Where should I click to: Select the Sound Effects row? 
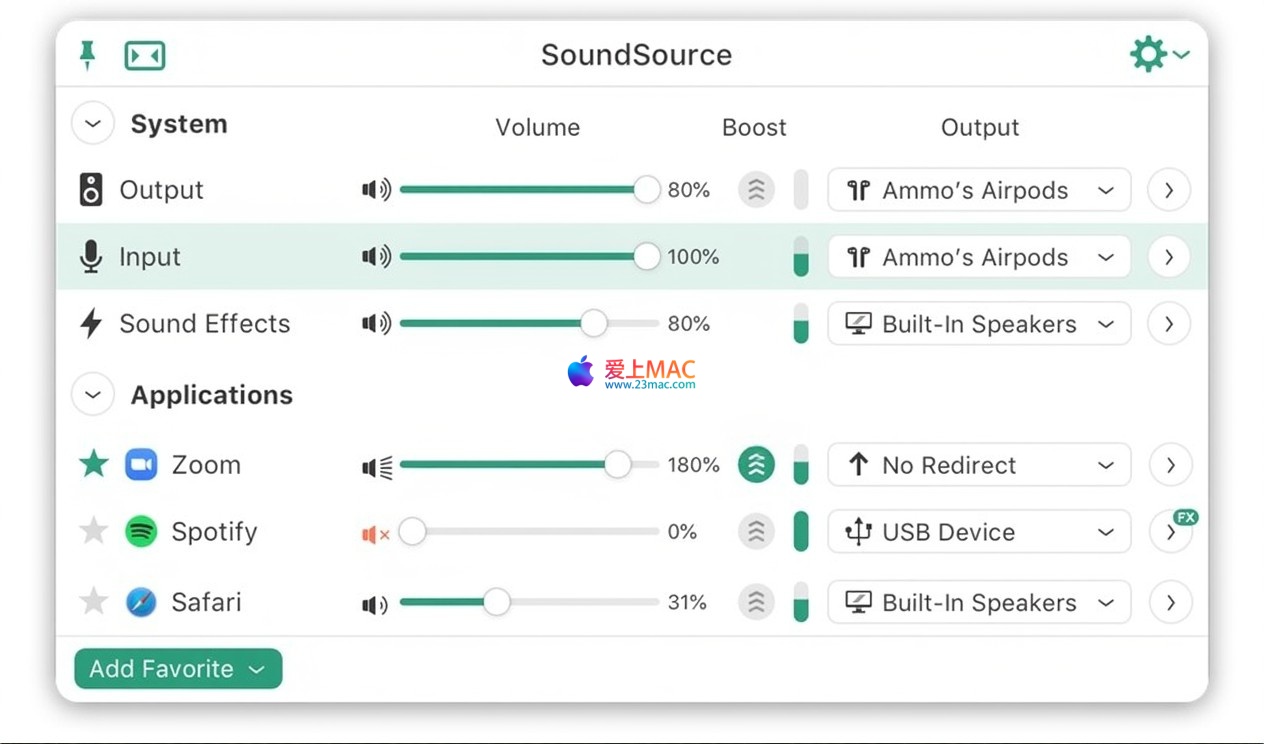tap(204, 324)
